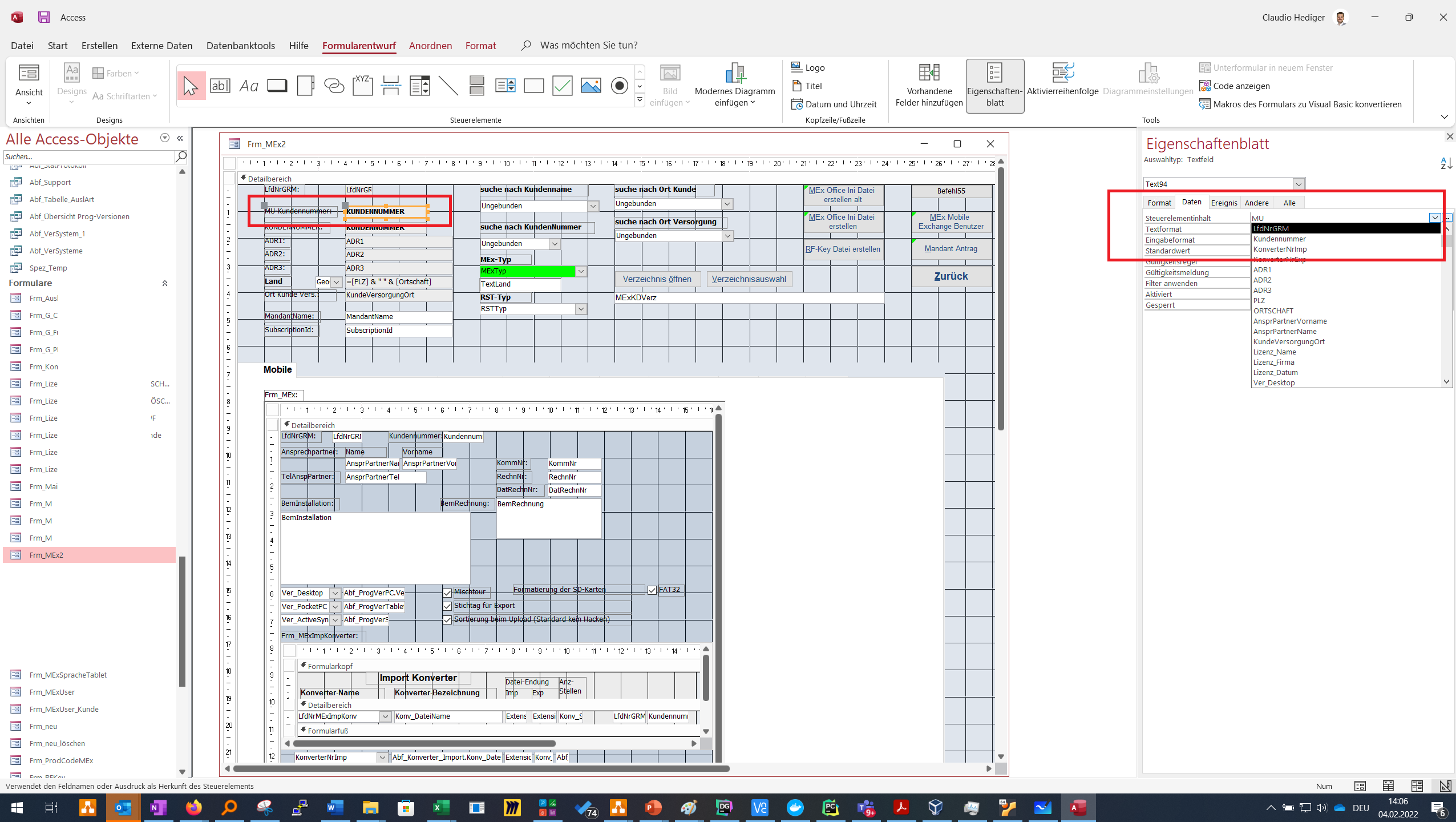Screen dimensions: 1456x822
Task: Click the Verzeichnis öffnen button
Action: tap(657, 279)
